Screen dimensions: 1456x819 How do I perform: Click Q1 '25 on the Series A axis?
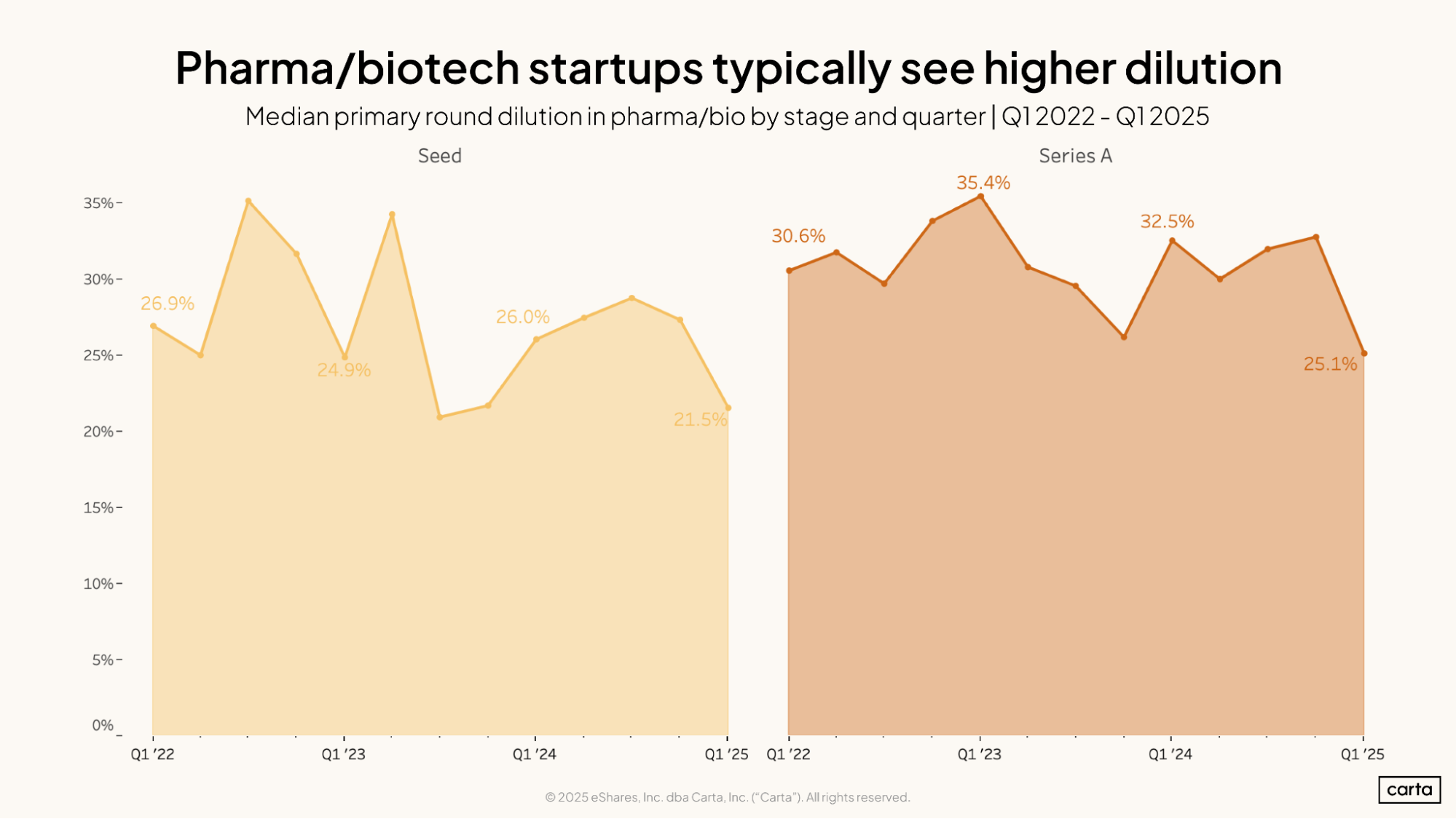(x=1362, y=754)
